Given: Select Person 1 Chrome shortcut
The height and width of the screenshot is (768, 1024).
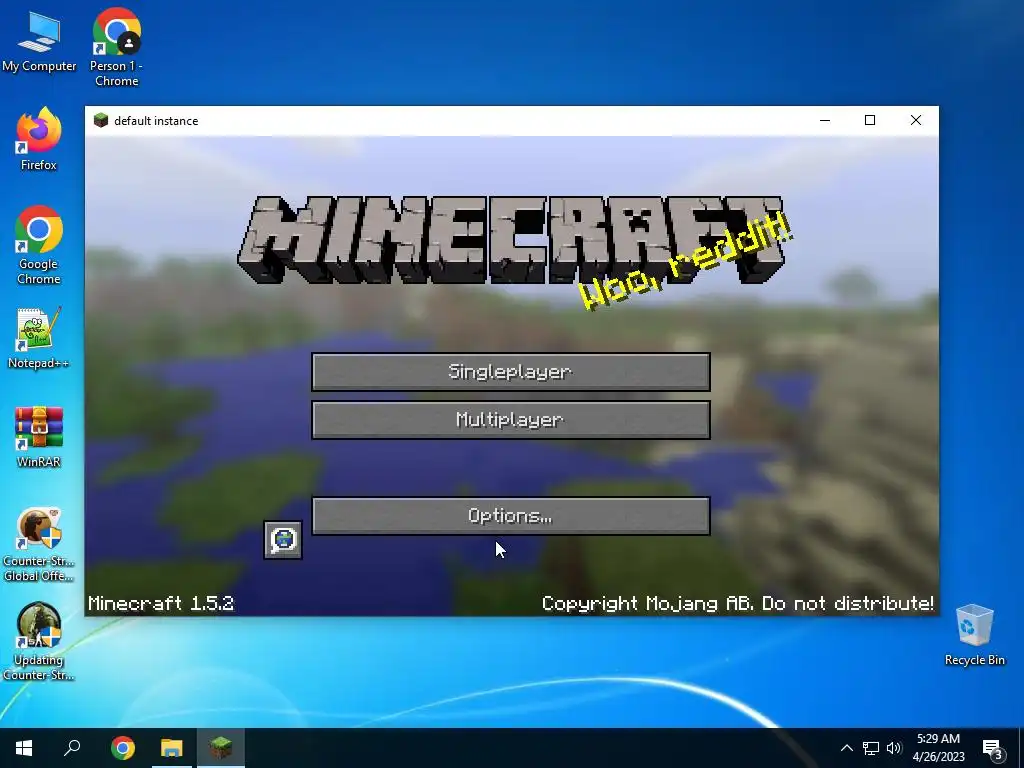Looking at the screenshot, I should (x=116, y=47).
